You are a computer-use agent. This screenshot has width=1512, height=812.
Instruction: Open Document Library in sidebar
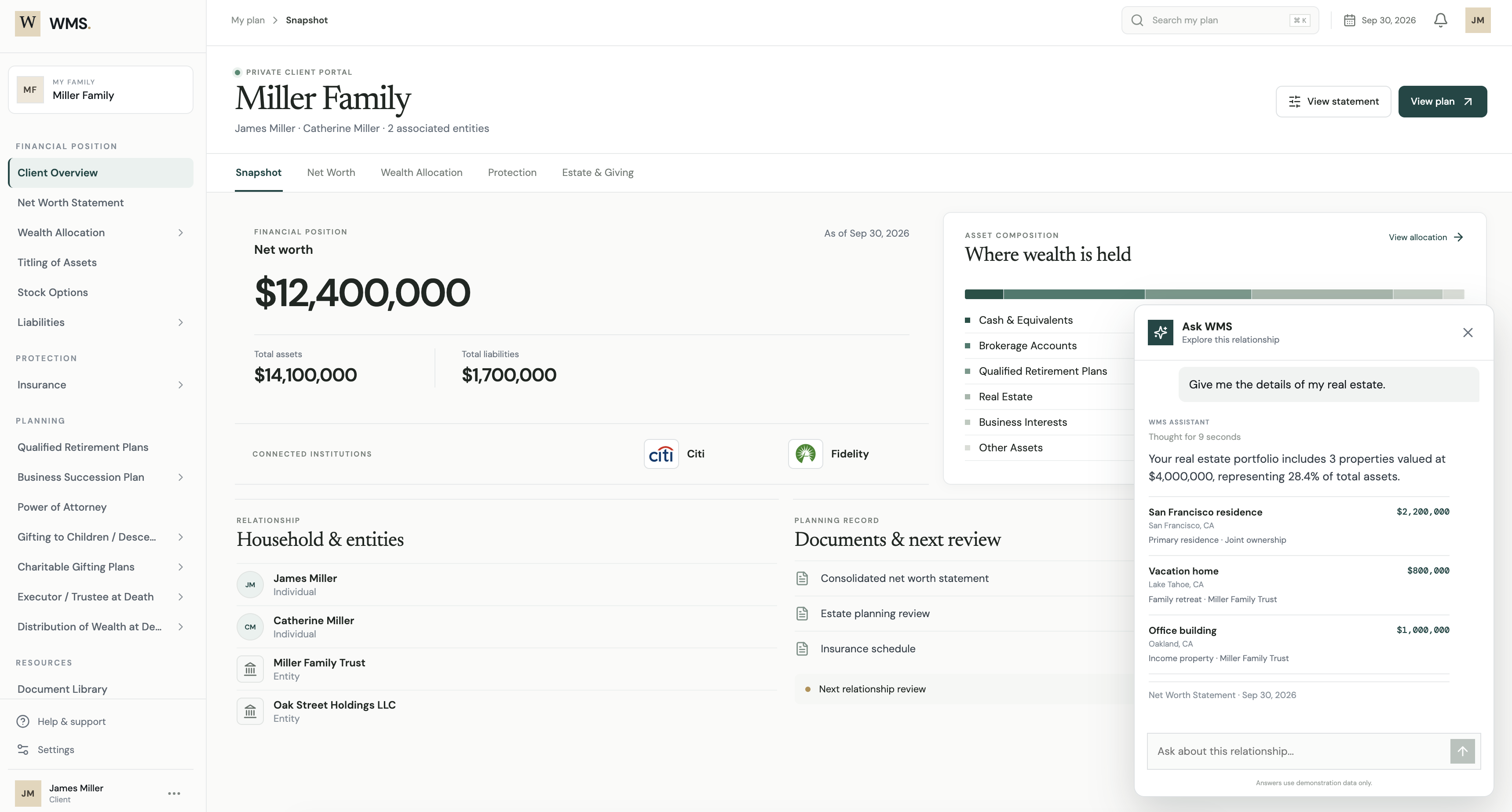(100, 689)
